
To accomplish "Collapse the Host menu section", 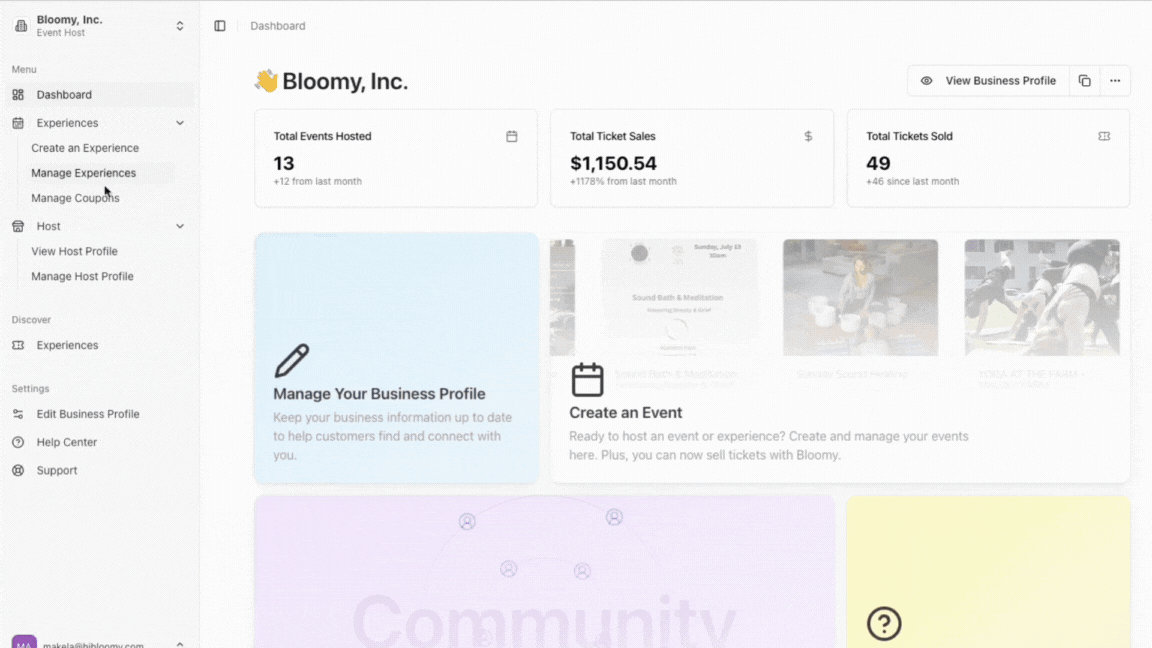I will [x=180, y=226].
